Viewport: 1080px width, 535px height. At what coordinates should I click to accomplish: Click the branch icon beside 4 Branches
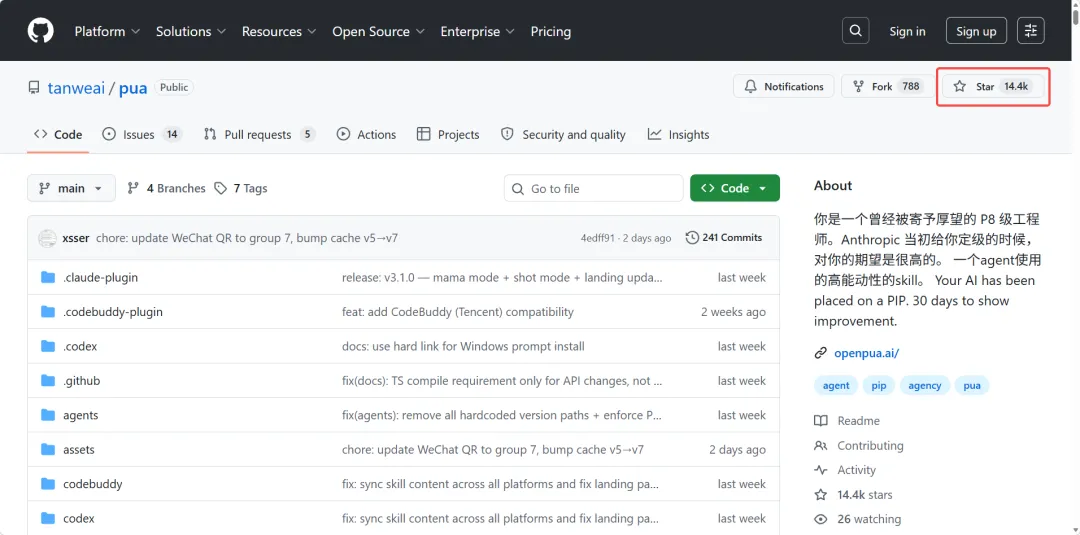(134, 188)
